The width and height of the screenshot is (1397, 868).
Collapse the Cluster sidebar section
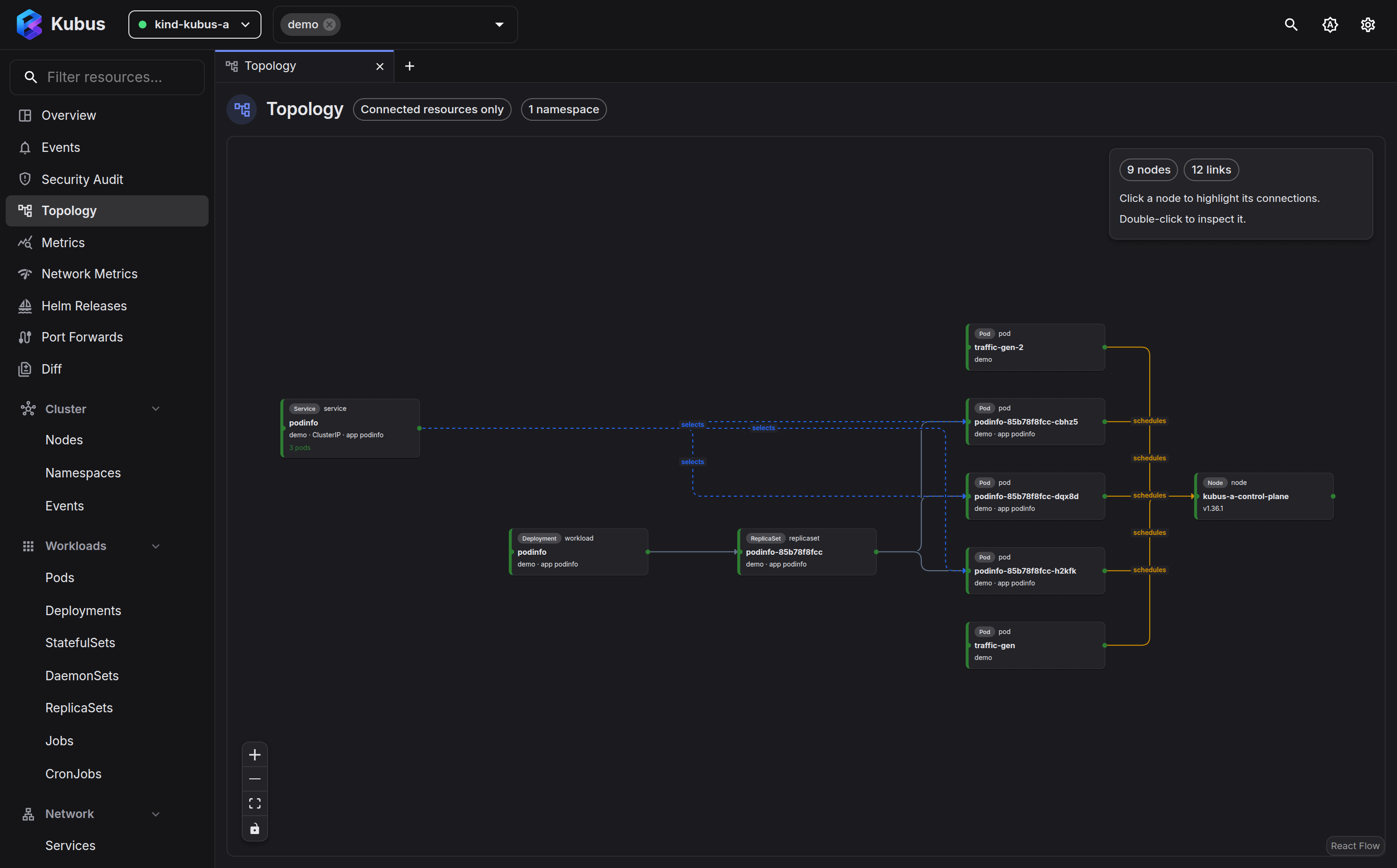point(156,409)
